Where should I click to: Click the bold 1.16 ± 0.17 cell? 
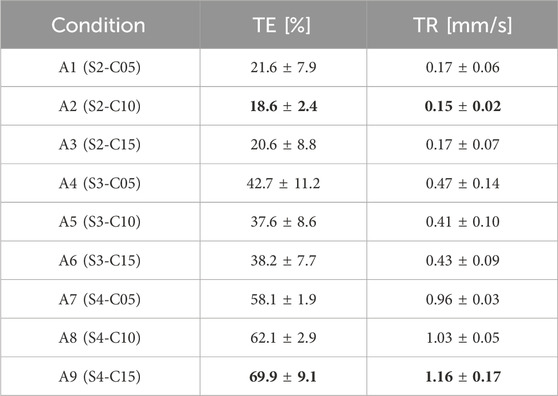click(463, 376)
